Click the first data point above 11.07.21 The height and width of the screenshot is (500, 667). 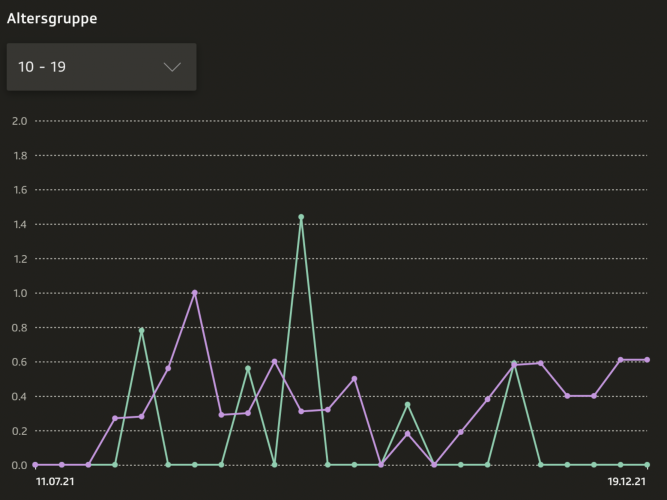pyautogui.click(x=35, y=465)
